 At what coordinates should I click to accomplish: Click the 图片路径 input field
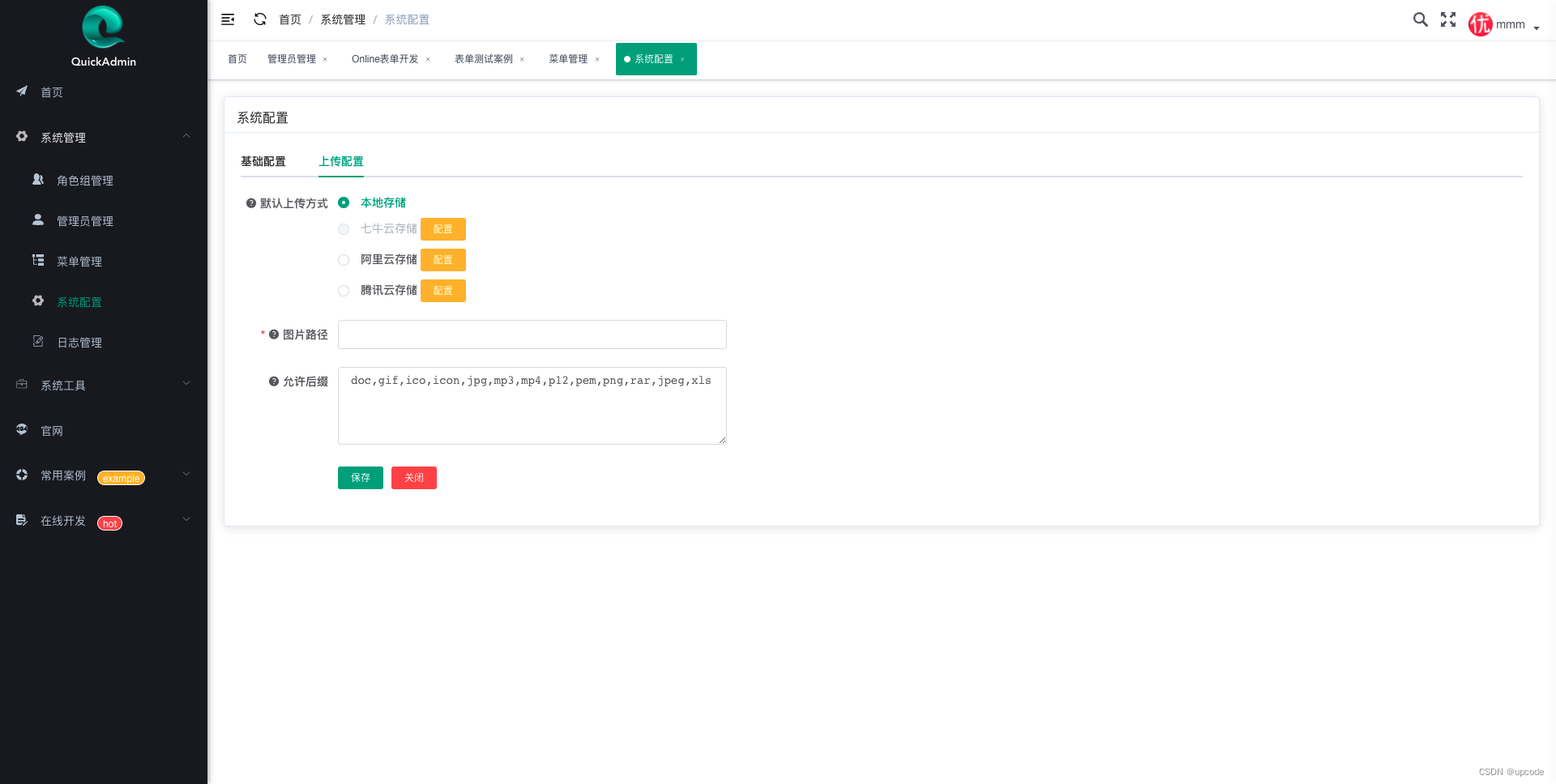pos(532,334)
